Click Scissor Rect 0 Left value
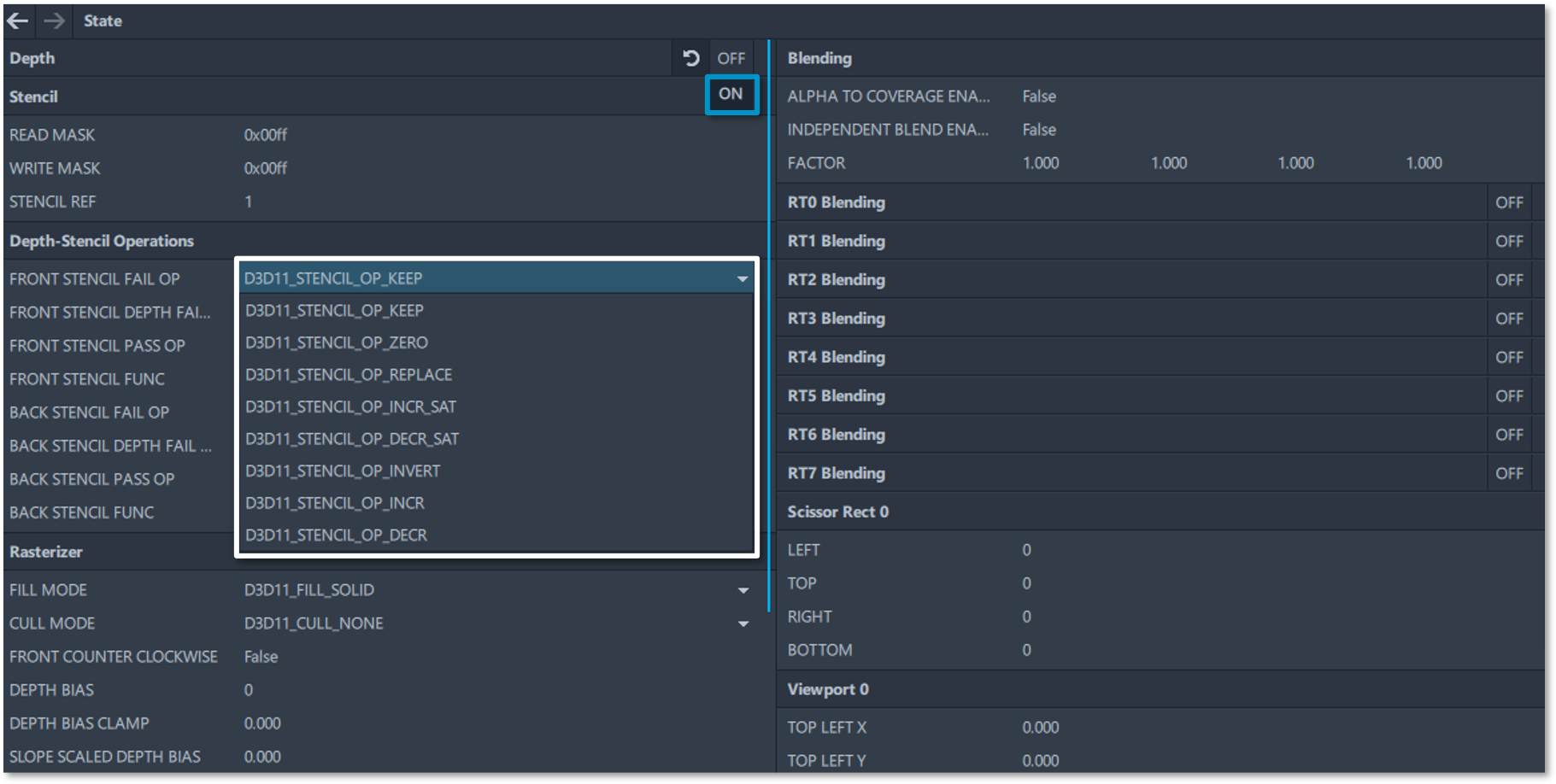This screenshot has height=784, width=1556. 1026,550
